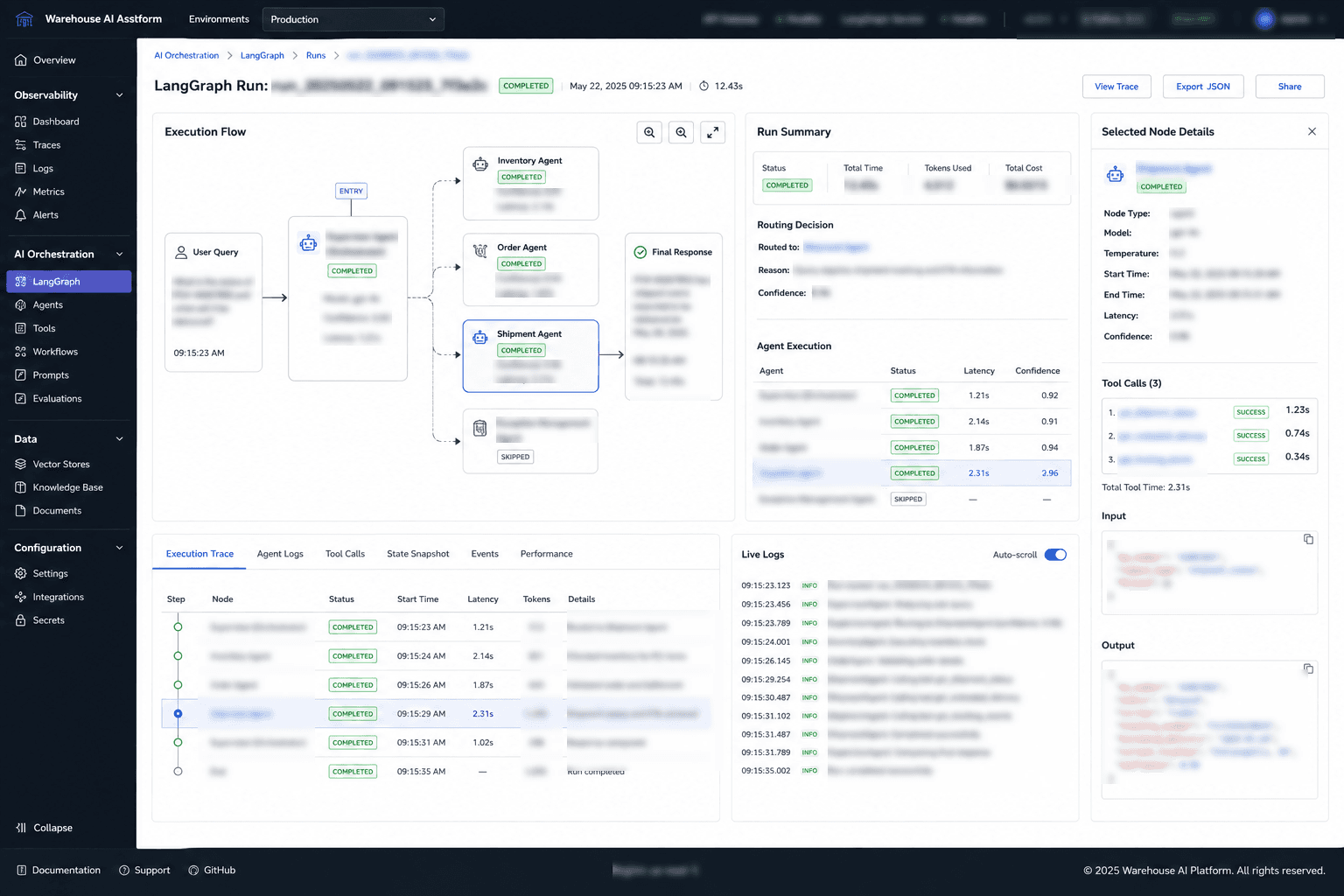The width and height of the screenshot is (1344, 896).
Task: Open the Tool Calls tab
Action: pos(345,554)
